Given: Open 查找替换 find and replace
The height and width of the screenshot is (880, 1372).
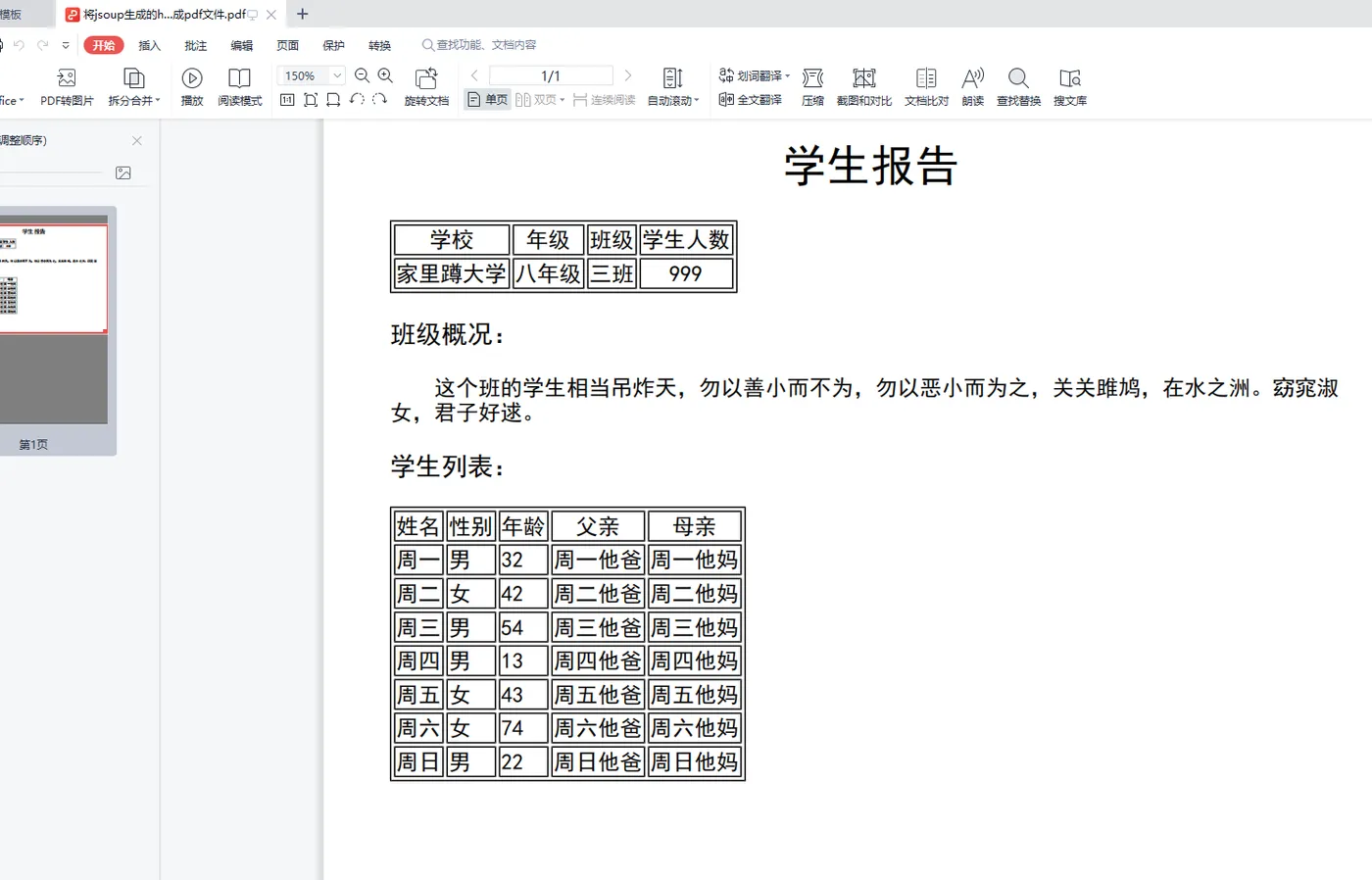Looking at the screenshot, I should [1018, 87].
